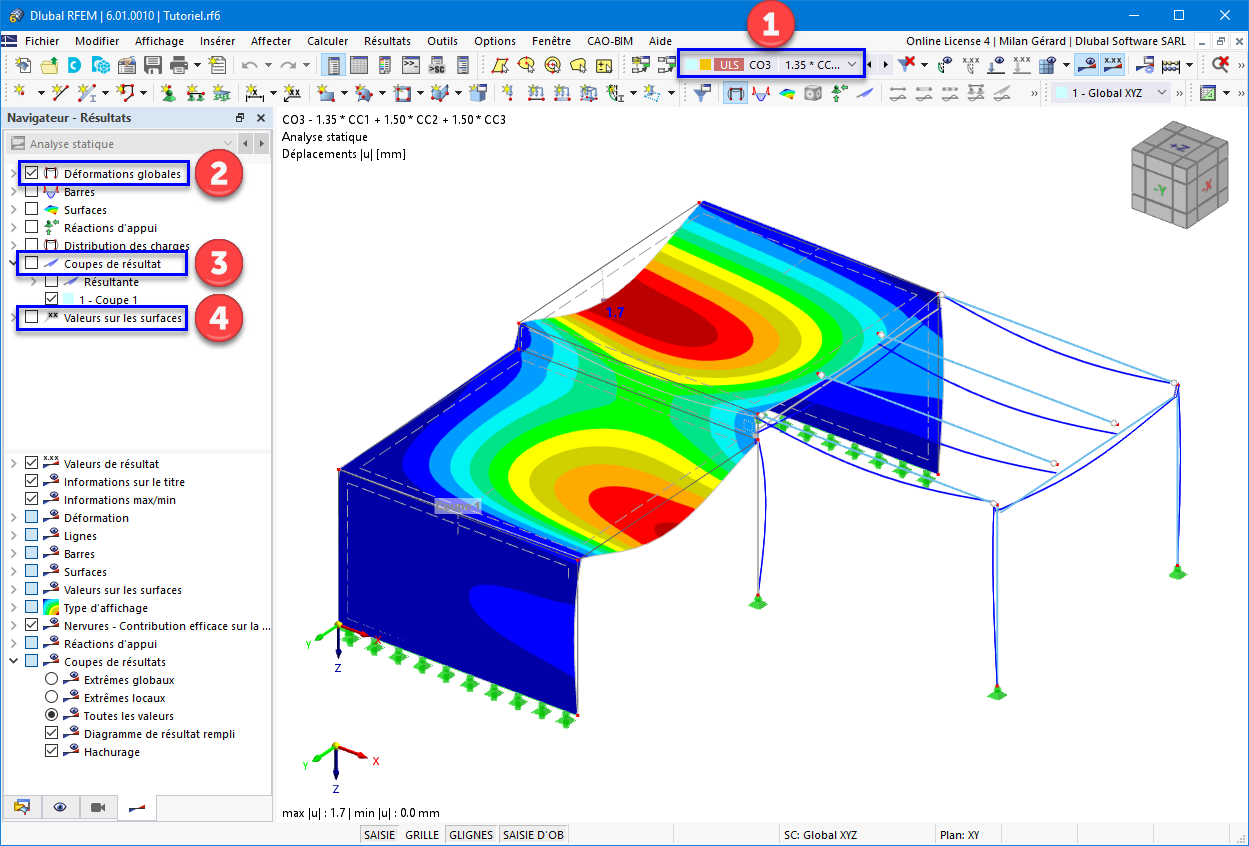
Task: Select the rhomboid window selection tool
Action: click(x=500, y=65)
